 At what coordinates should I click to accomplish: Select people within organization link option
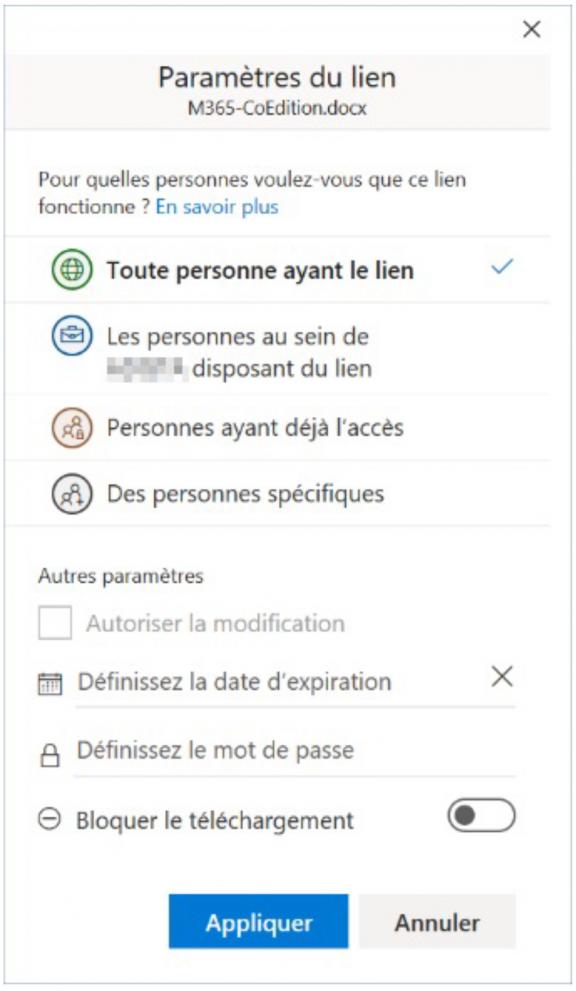pos(277,349)
